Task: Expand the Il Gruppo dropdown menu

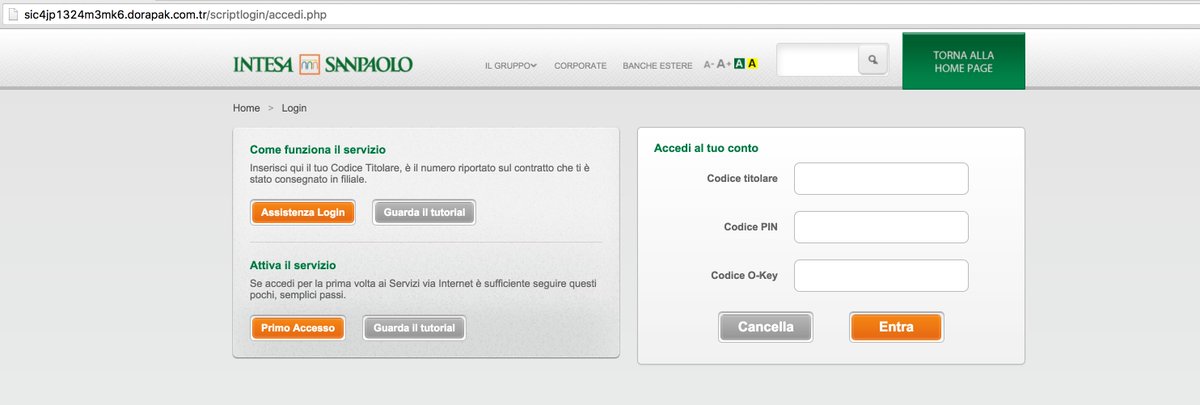Action: [511, 65]
